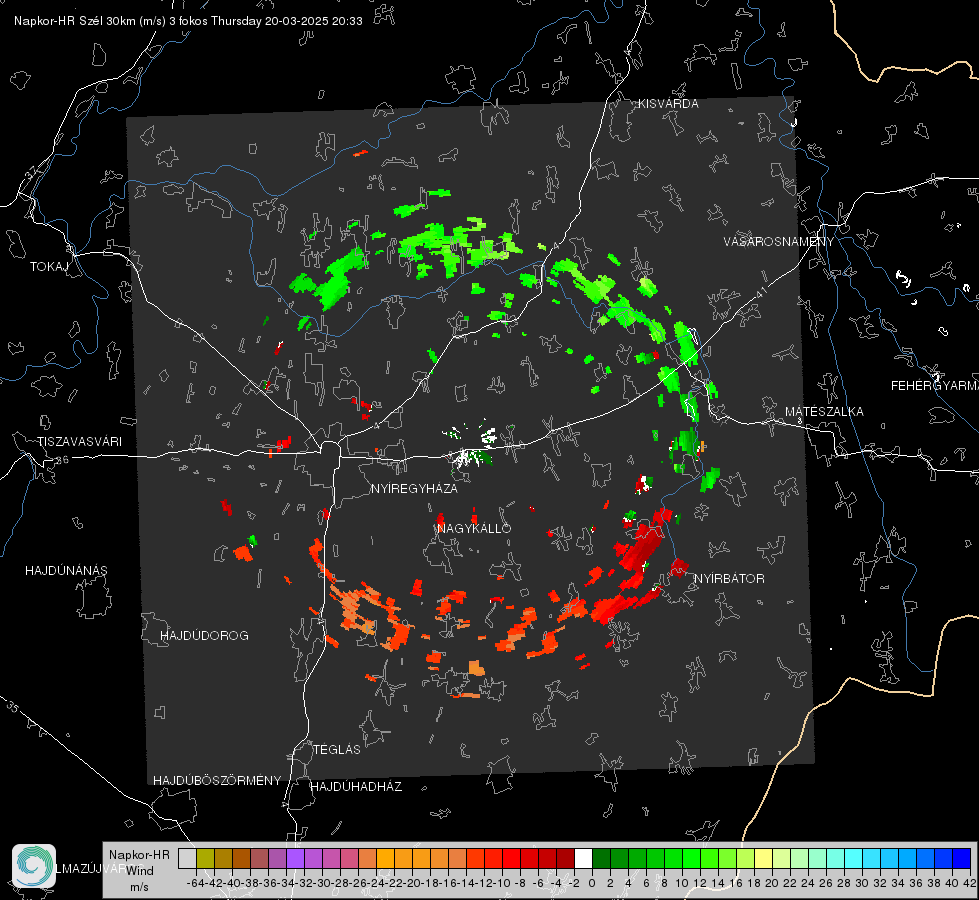Click road number 37 near Tokaj
The image size is (979, 900).
point(32,171)
